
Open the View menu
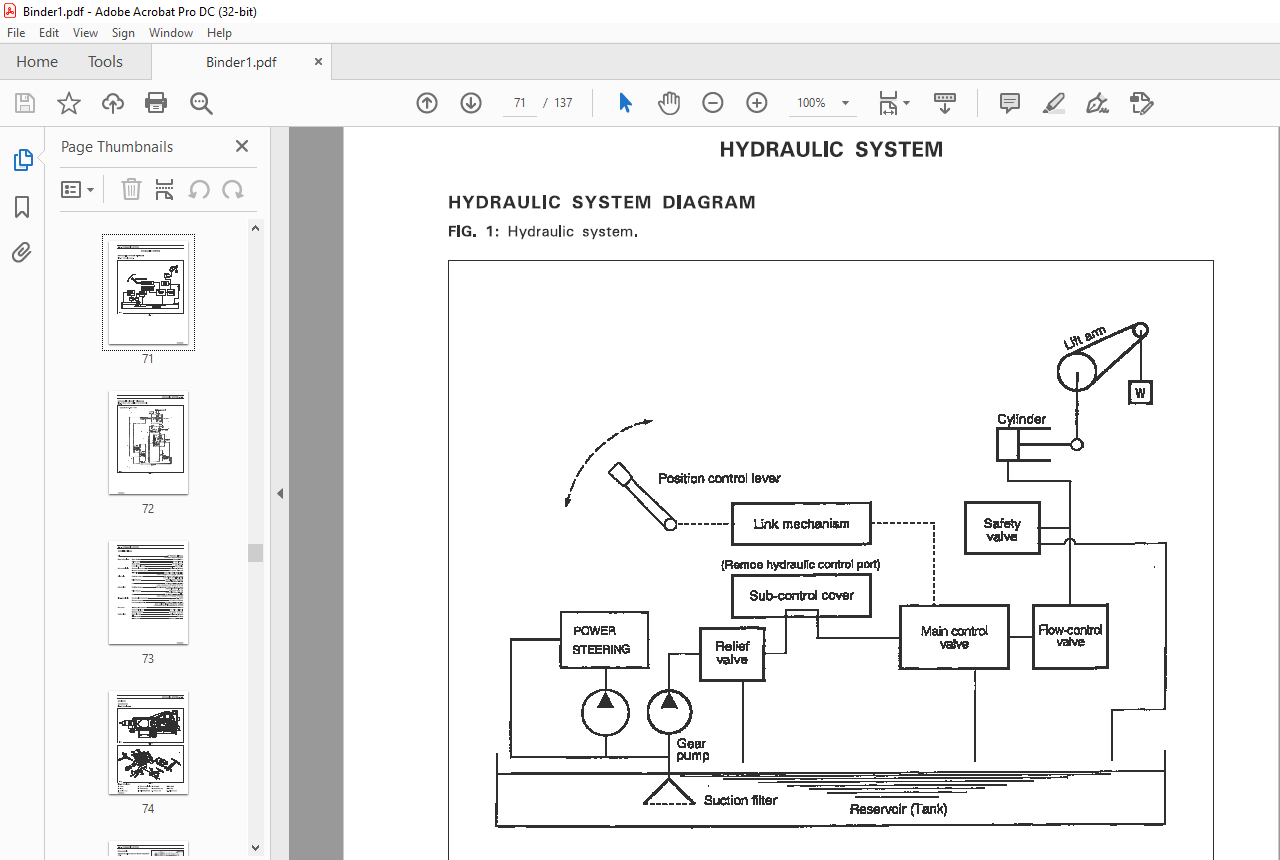[x=85, y=33]
